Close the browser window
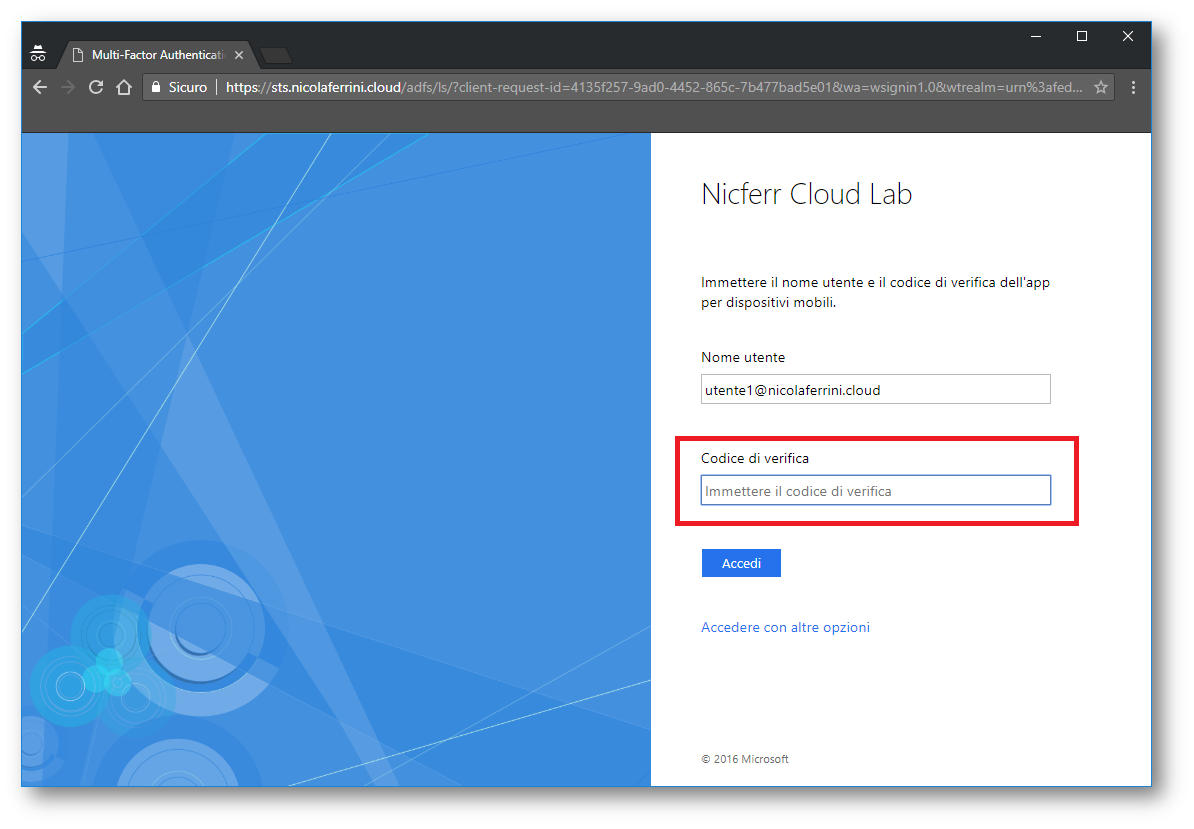 coord(1127,36)
